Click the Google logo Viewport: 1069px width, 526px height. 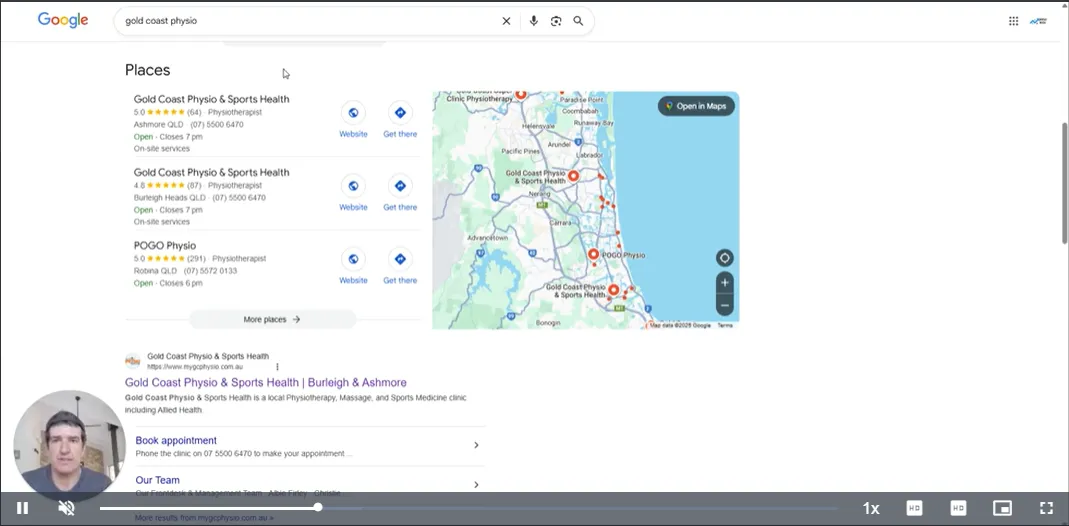click(63, 20)
